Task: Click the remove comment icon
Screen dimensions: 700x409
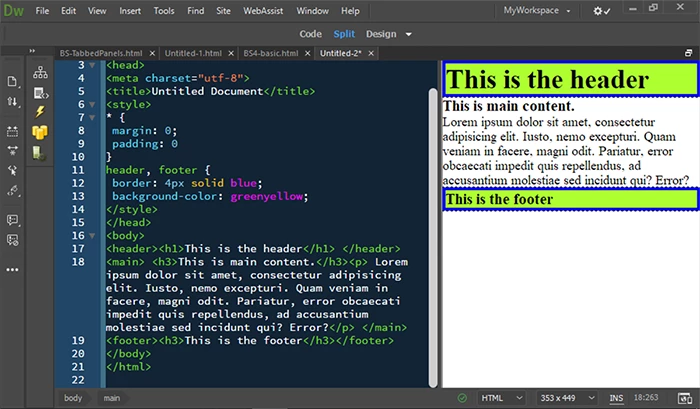Action: (x=12, y=240)
